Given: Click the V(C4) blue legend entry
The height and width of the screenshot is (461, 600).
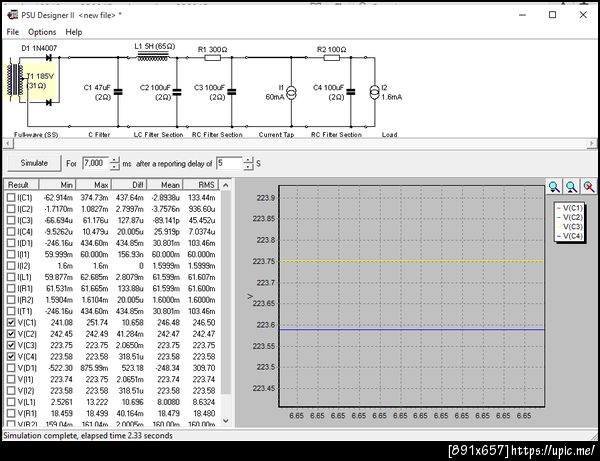Looking at the screenshot, I should 569,236.
